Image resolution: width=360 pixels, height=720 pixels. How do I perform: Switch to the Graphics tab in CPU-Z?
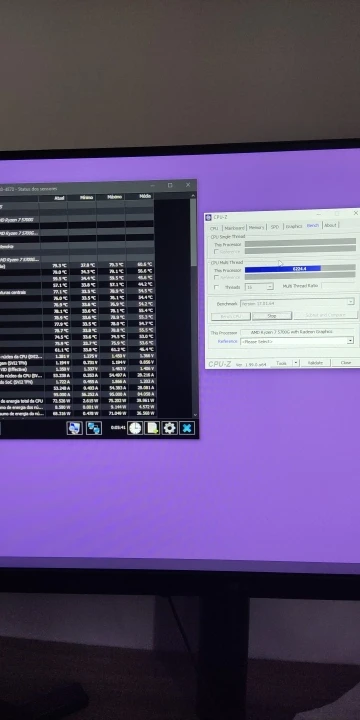(293, 226)
